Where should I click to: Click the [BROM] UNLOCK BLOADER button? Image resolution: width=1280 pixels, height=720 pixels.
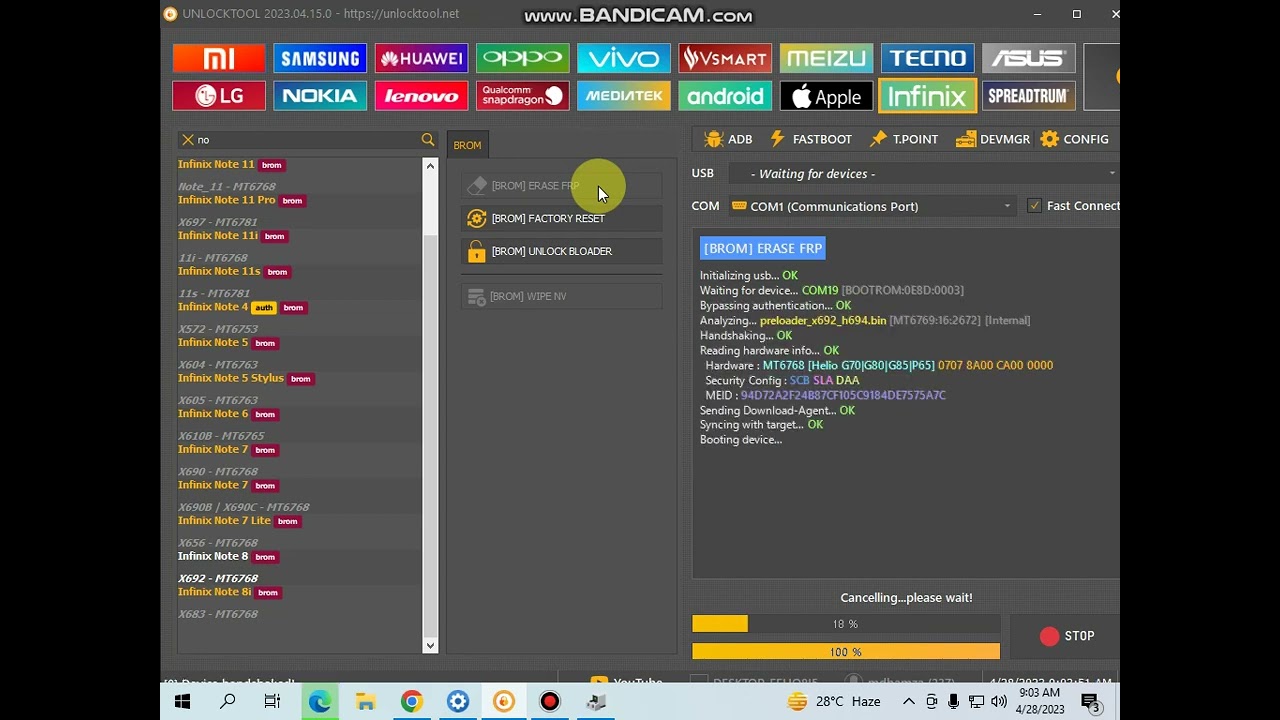(x=561, y=251)
